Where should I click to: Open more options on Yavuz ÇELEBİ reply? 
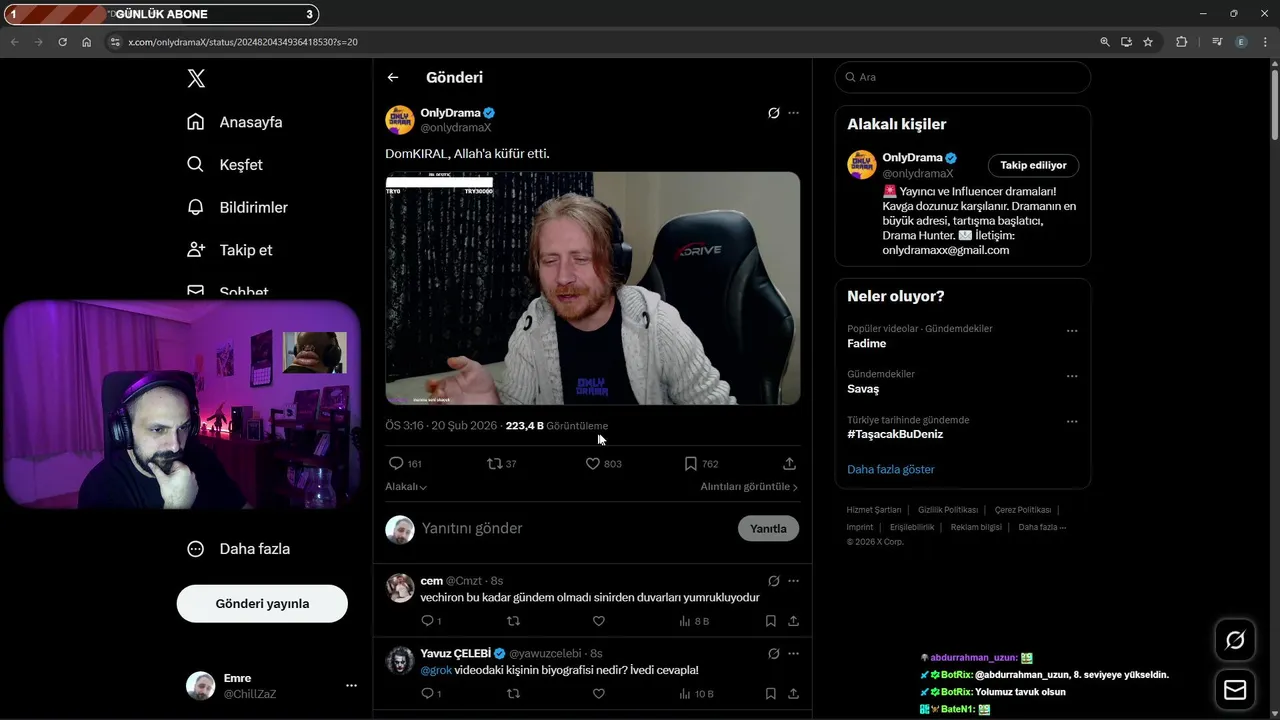click(793, 653)
